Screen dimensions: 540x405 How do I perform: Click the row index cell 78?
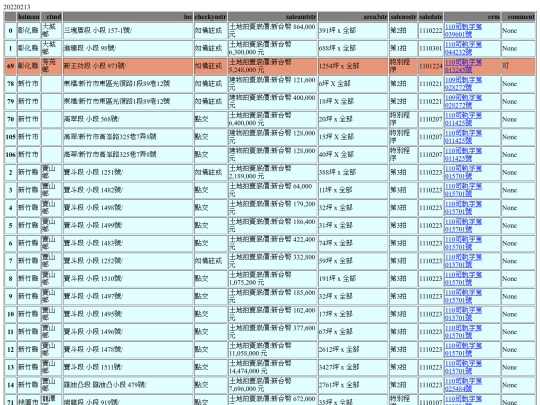point(10,84)
